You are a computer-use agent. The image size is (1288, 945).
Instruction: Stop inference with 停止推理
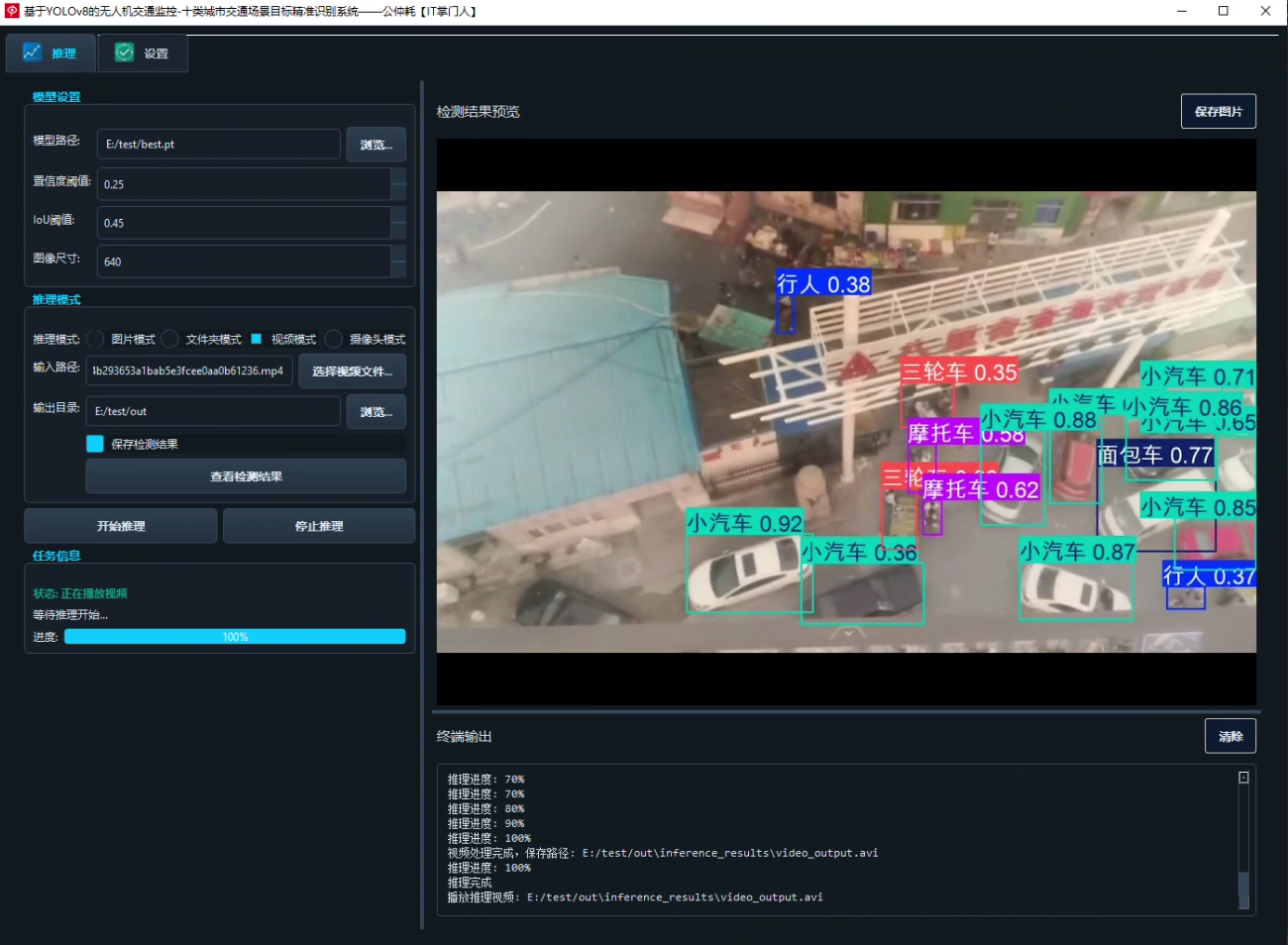[319, 526]
